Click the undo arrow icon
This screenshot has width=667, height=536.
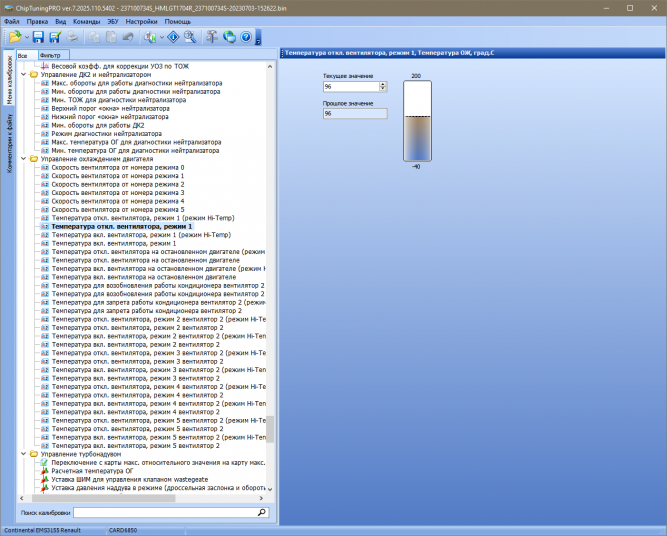[128, 37]
